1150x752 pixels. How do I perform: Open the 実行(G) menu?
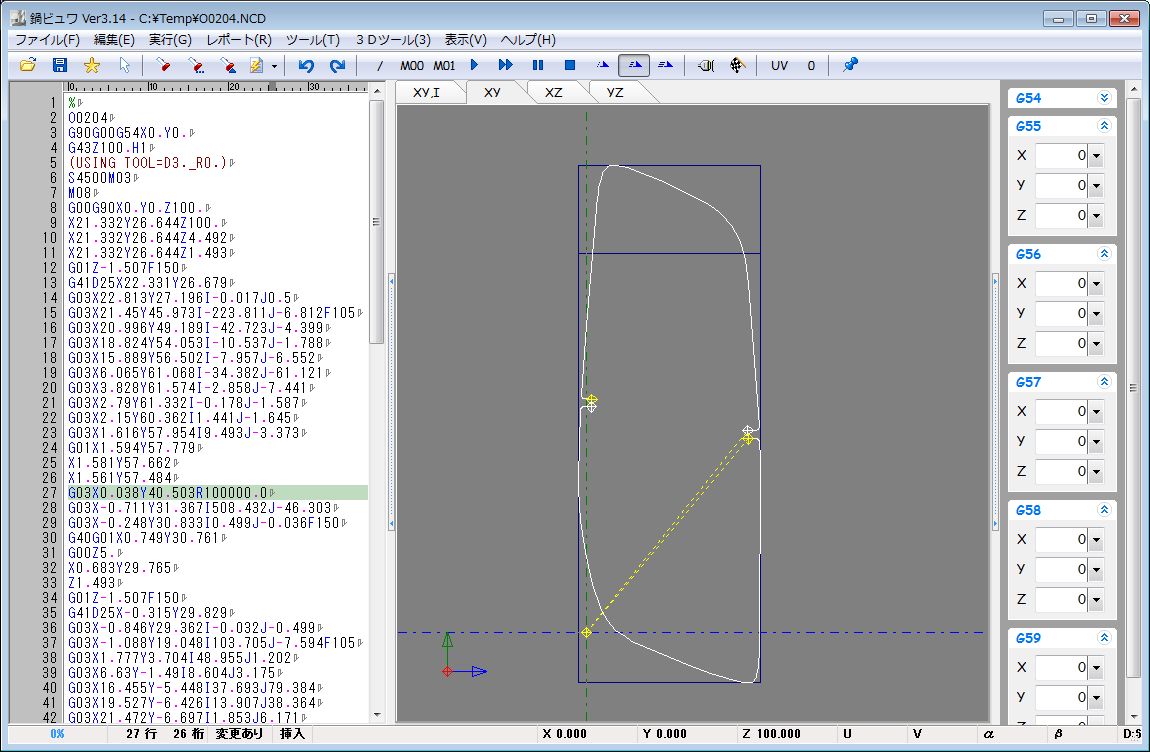click(170, 40)
